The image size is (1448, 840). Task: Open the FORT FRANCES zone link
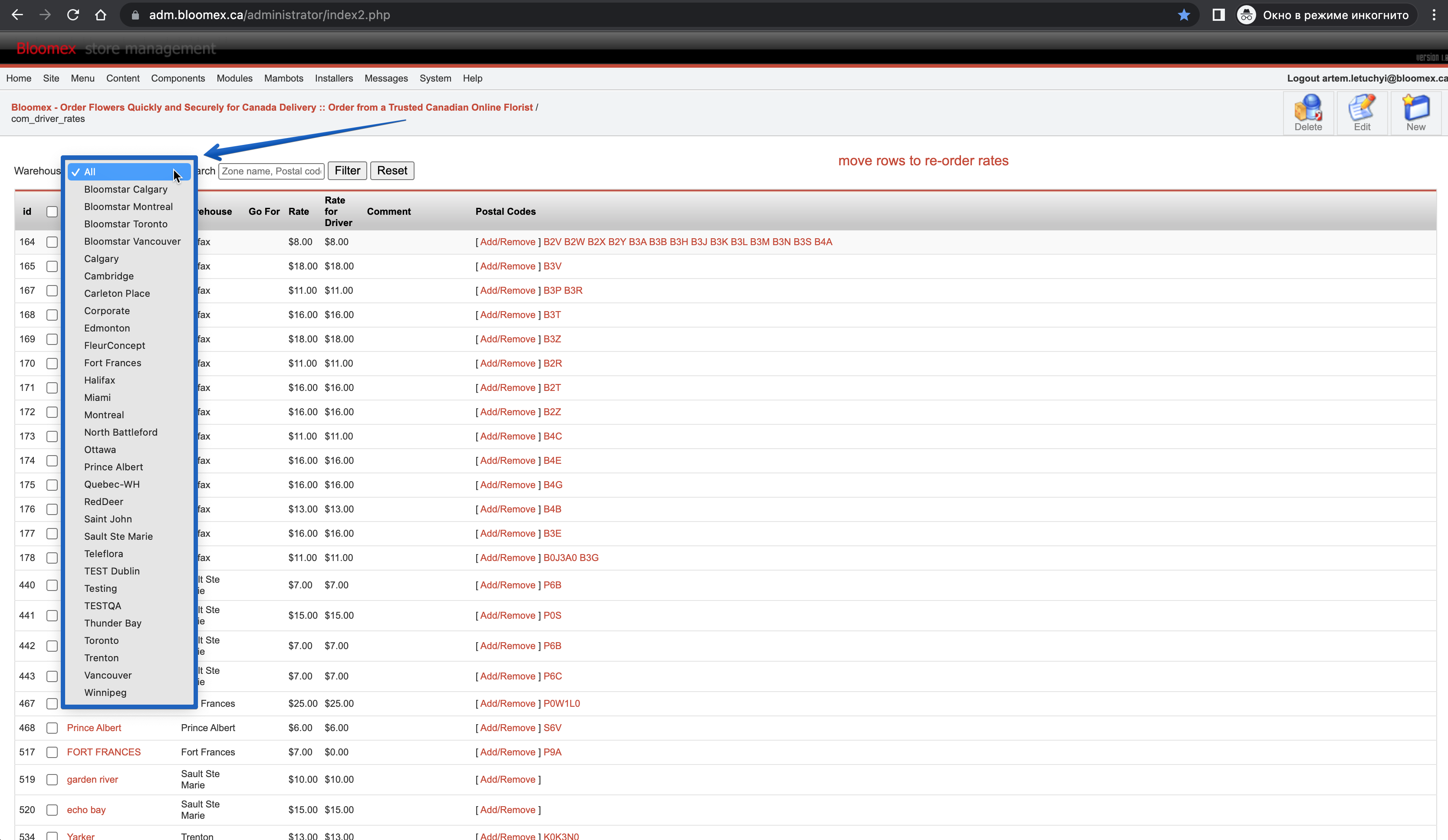tap(104, 752)
